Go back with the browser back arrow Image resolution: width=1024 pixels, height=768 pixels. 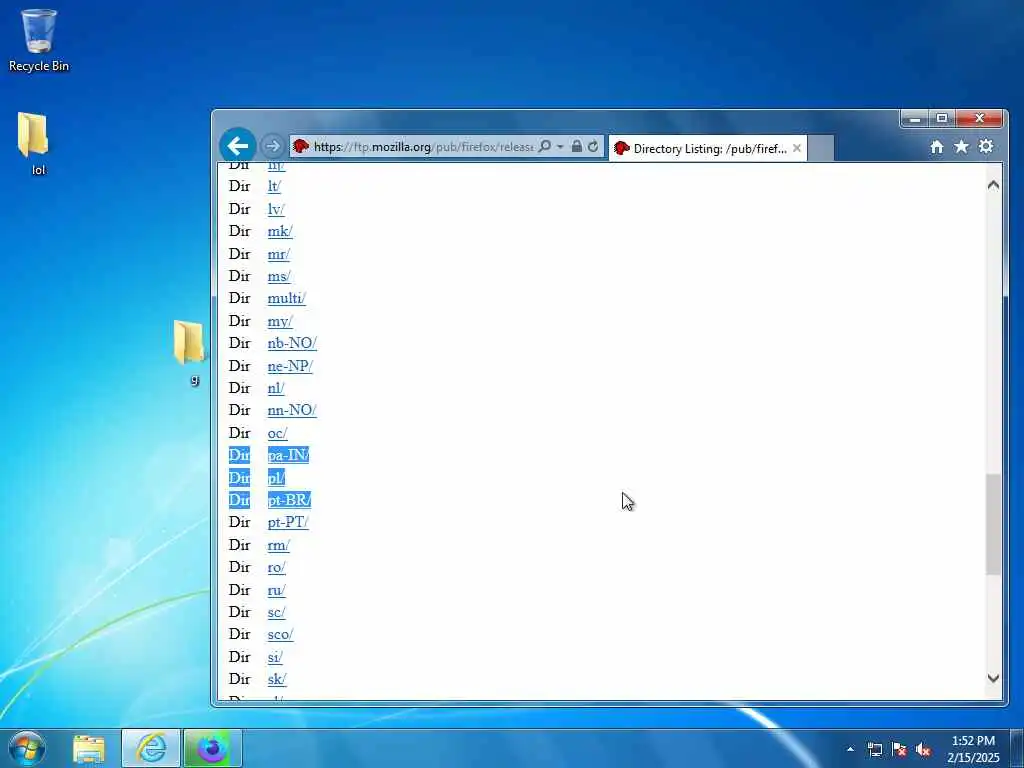238,146
